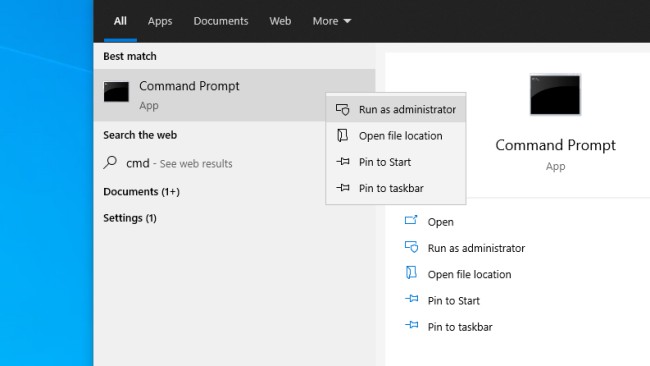
Task: Switch to the All search tab
Action: coord(120,21)
